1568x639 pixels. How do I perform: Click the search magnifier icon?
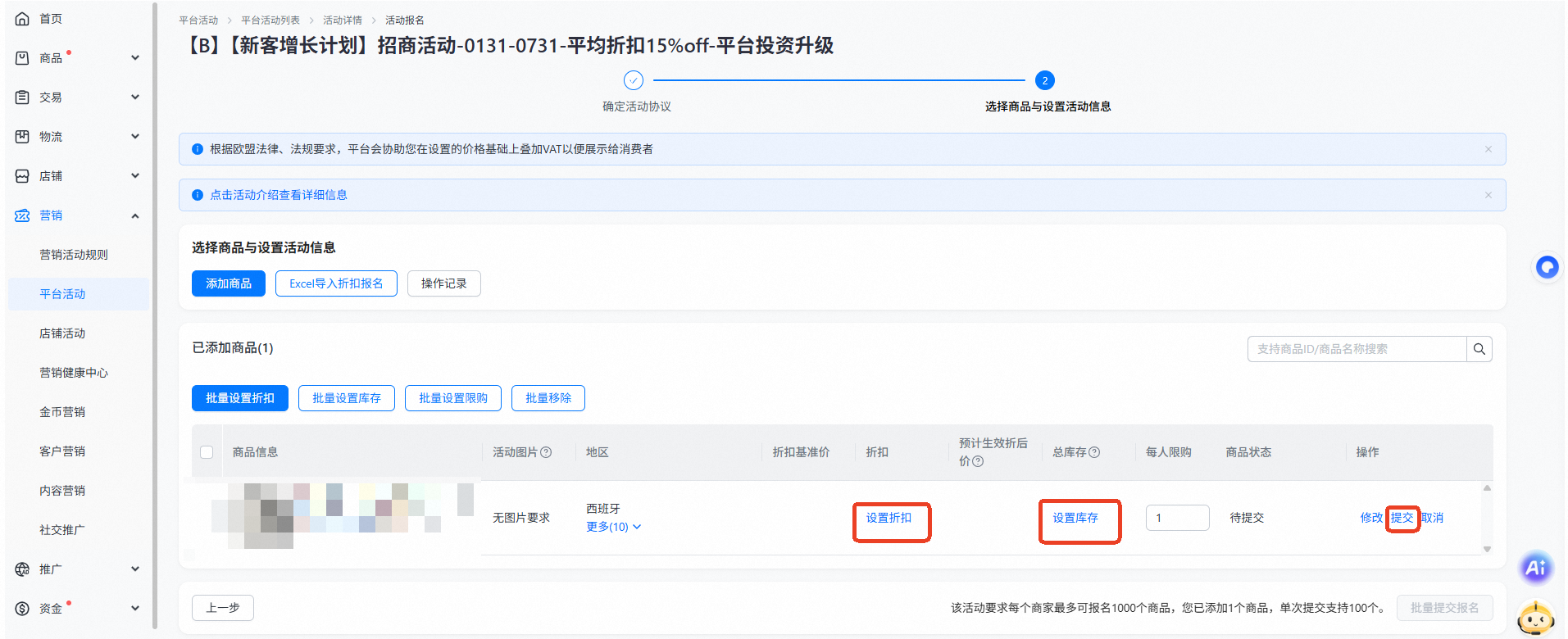(1479, 349)
